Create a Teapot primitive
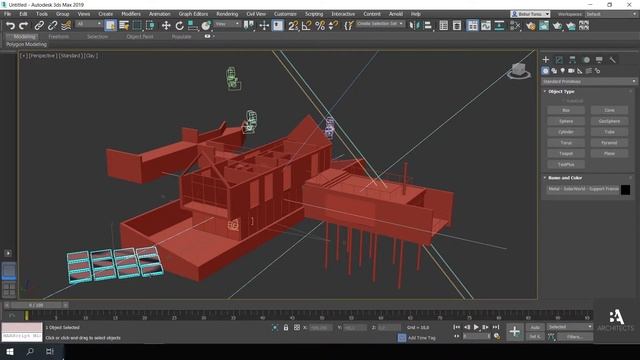The image size is (640, 360). [x=566, y=153]
